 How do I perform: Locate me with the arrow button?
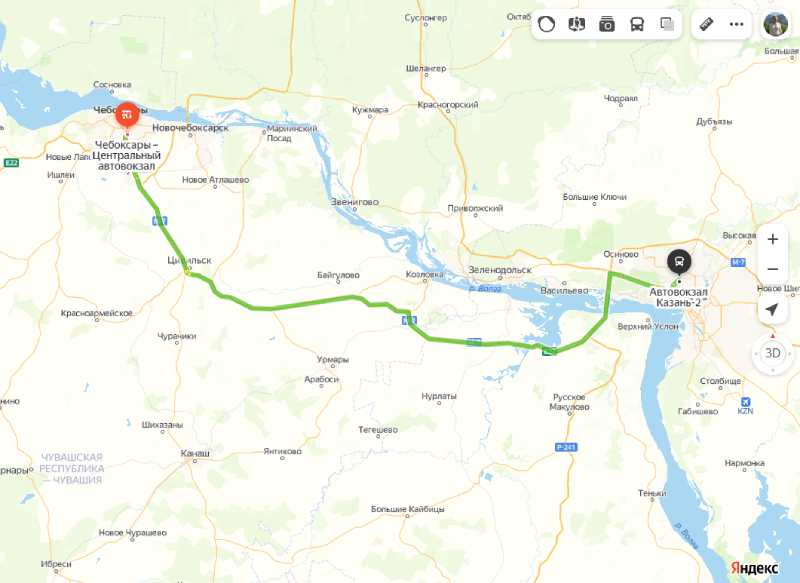point(772,309)
